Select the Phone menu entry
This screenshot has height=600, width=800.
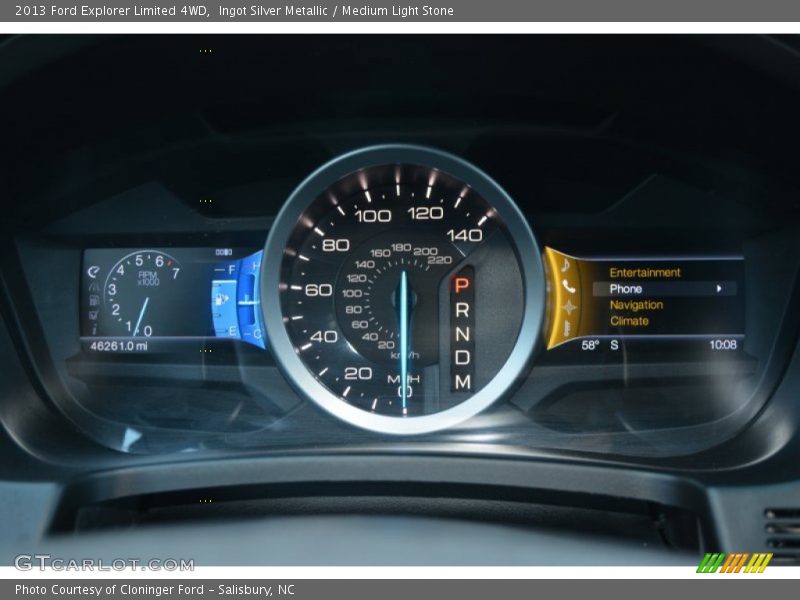[626, 289]
